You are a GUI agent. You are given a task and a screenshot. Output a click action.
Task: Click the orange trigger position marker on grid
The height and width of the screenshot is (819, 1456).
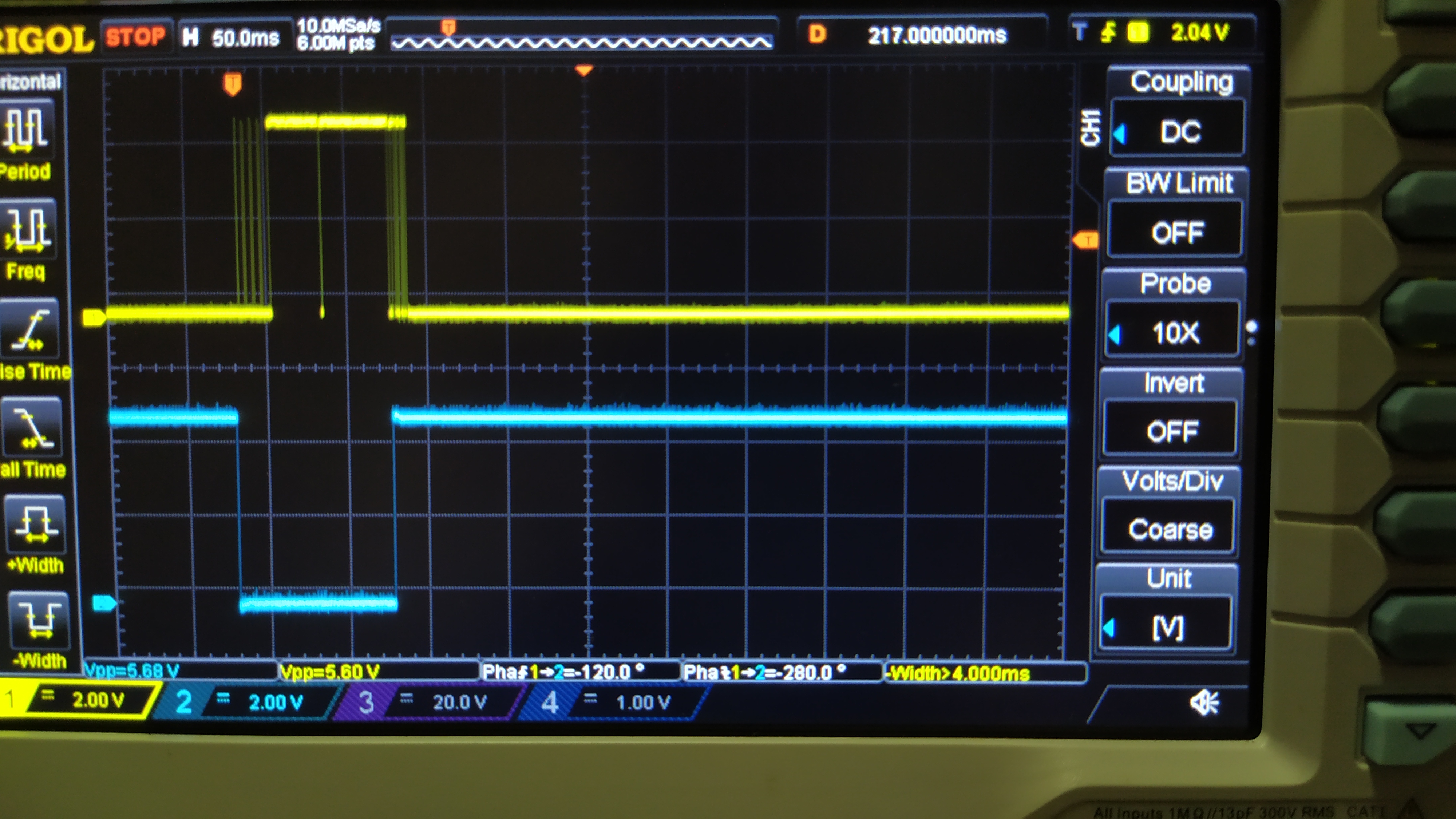pos(232,84)
